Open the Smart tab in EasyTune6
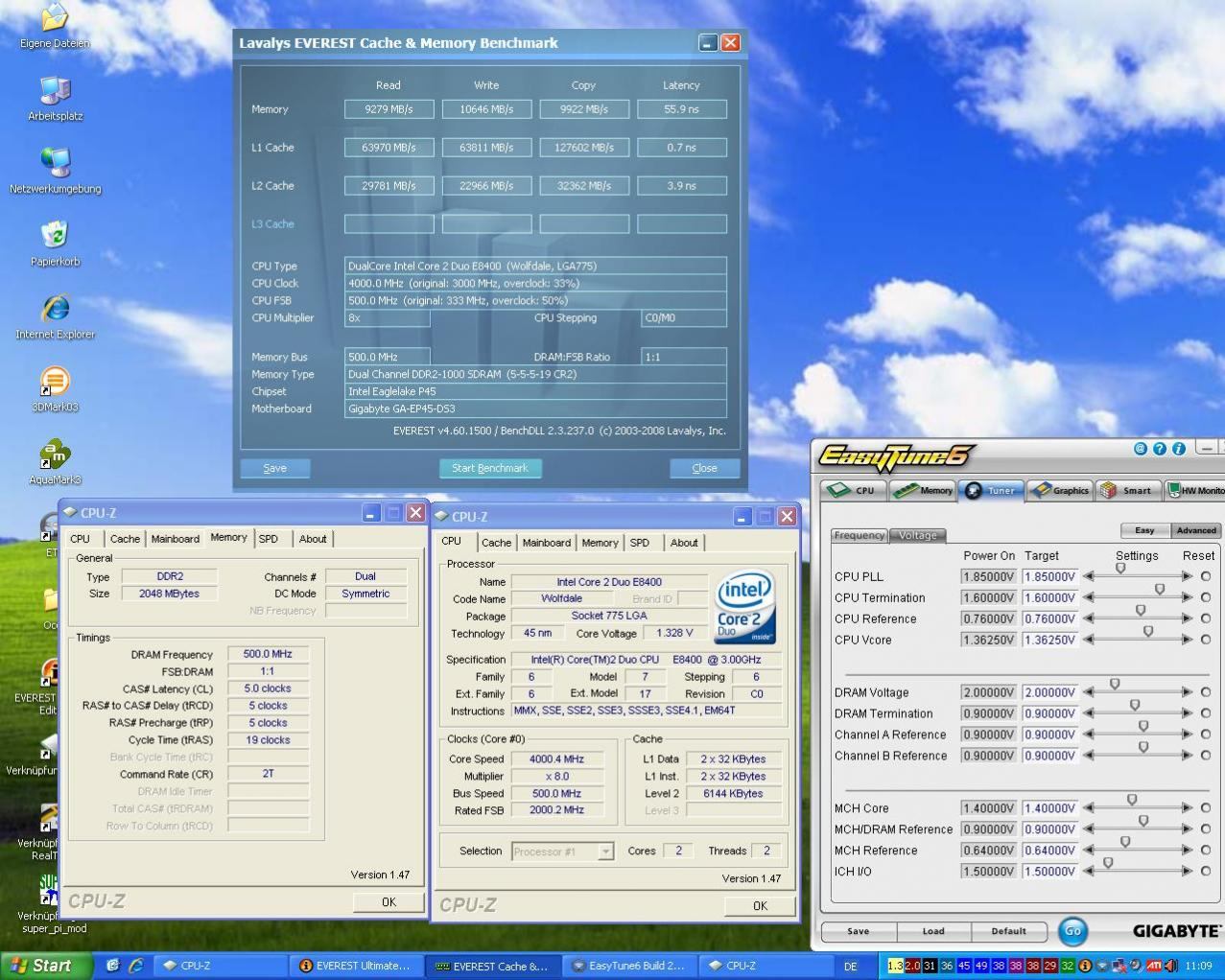Screen dimensions: 1225x980 [x=1127, y=490]
